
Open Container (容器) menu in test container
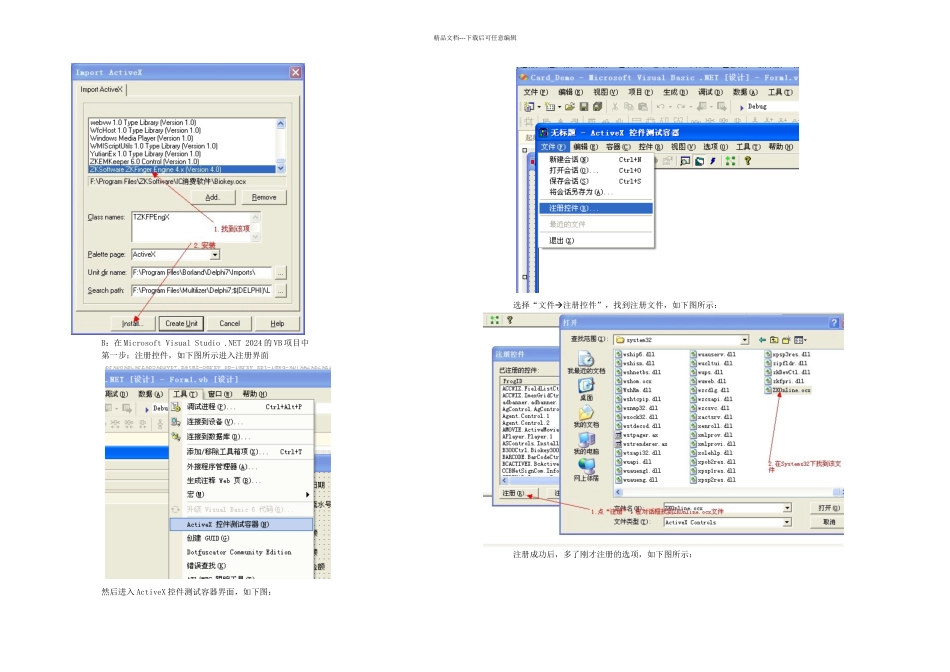point(618,147)
